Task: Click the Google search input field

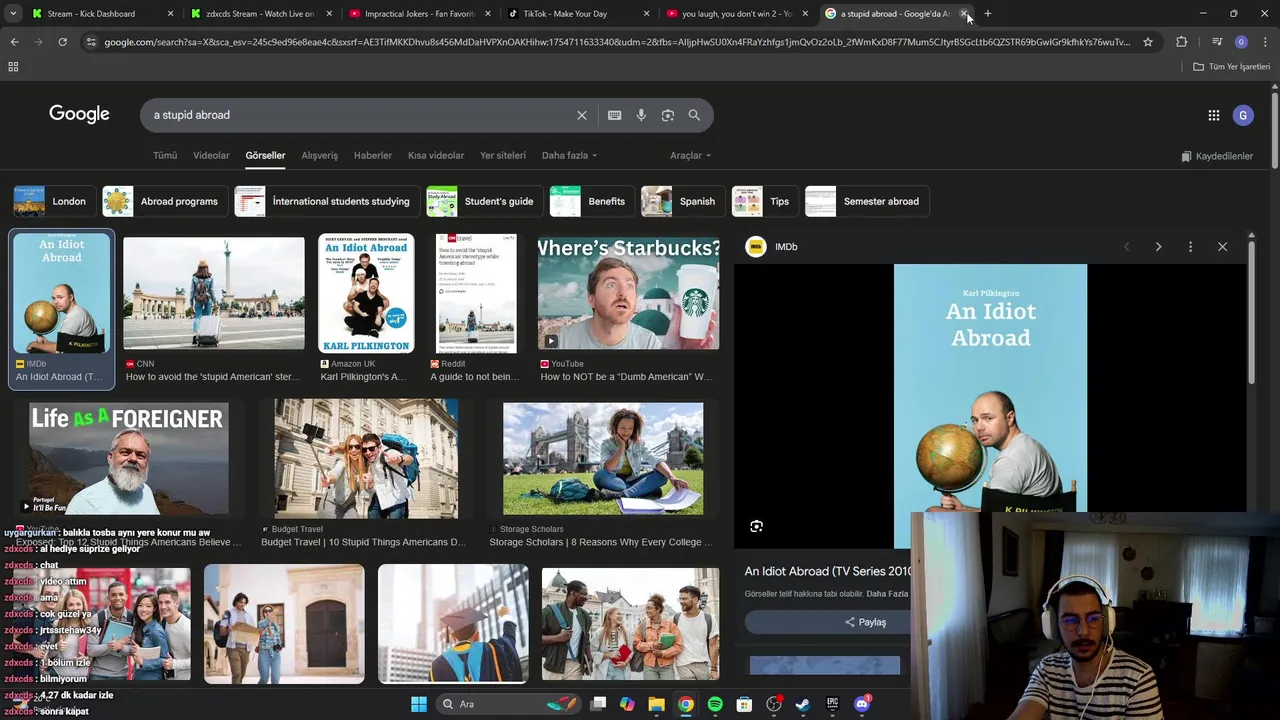Action: pos(360,115)
